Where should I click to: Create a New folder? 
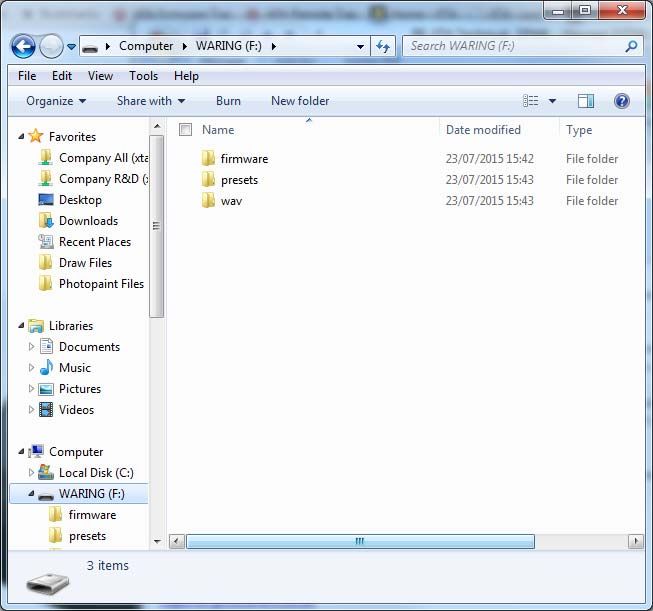[x=300, y=101]
